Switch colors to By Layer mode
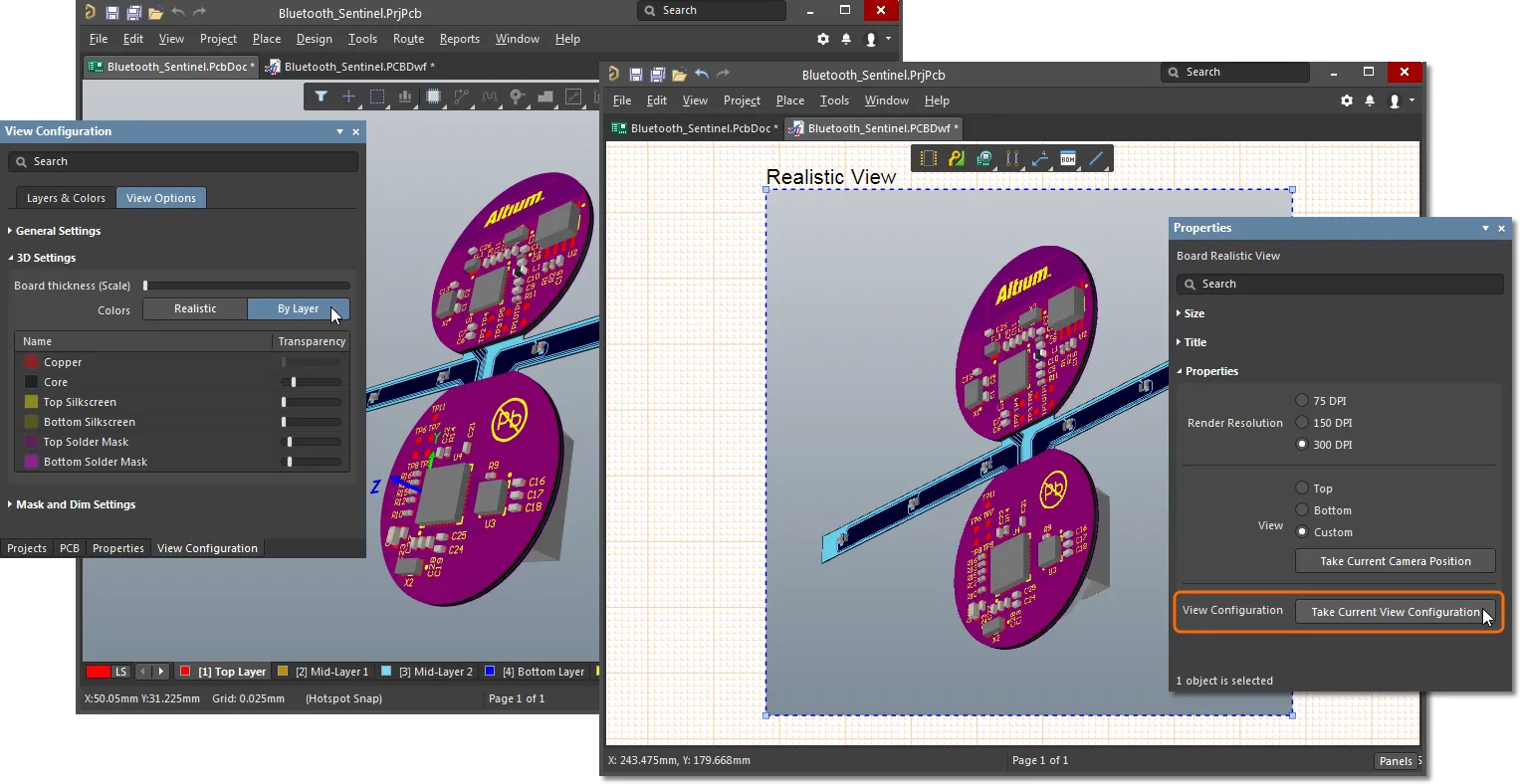Viewport: 1520px width, 784px height. pyautogui.click(x=298, y=308)
